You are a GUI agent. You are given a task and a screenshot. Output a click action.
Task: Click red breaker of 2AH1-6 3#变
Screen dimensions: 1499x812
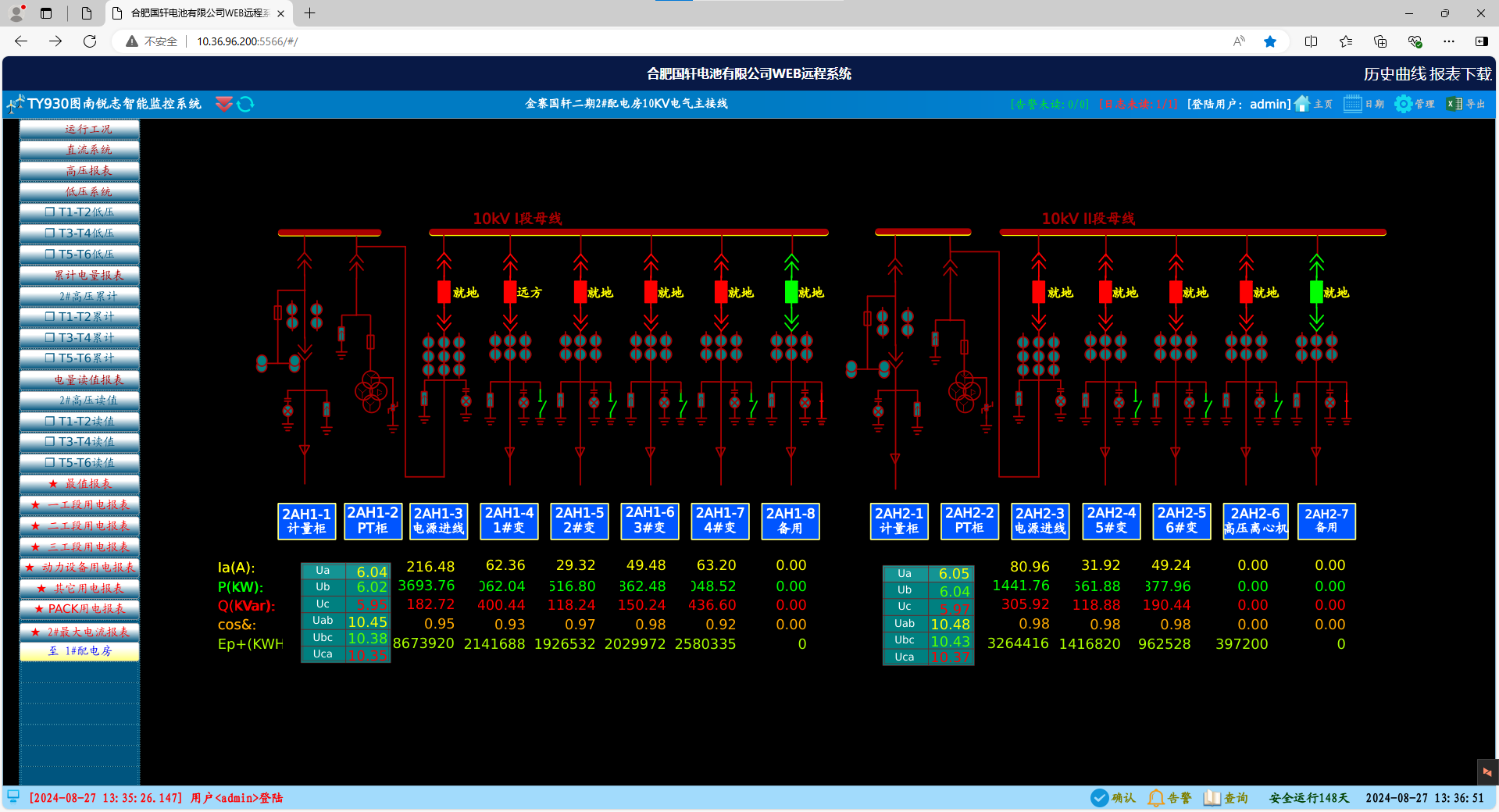[x=651, y=292]
